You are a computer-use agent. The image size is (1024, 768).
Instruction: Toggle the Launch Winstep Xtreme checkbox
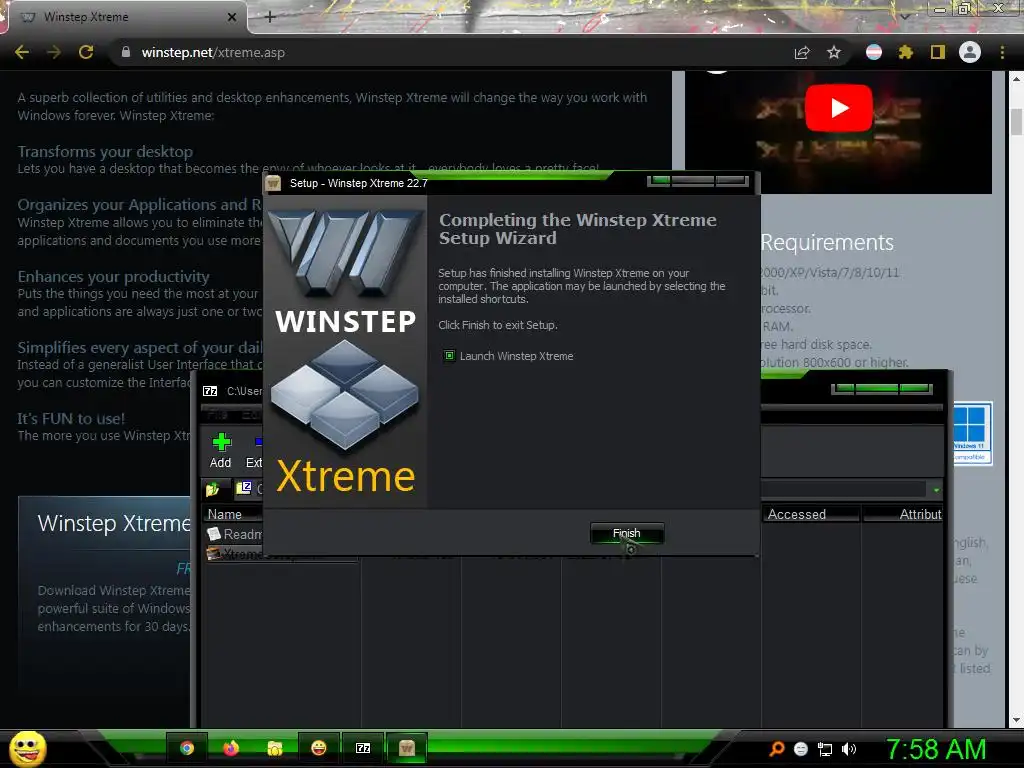[x=449, y=356]
